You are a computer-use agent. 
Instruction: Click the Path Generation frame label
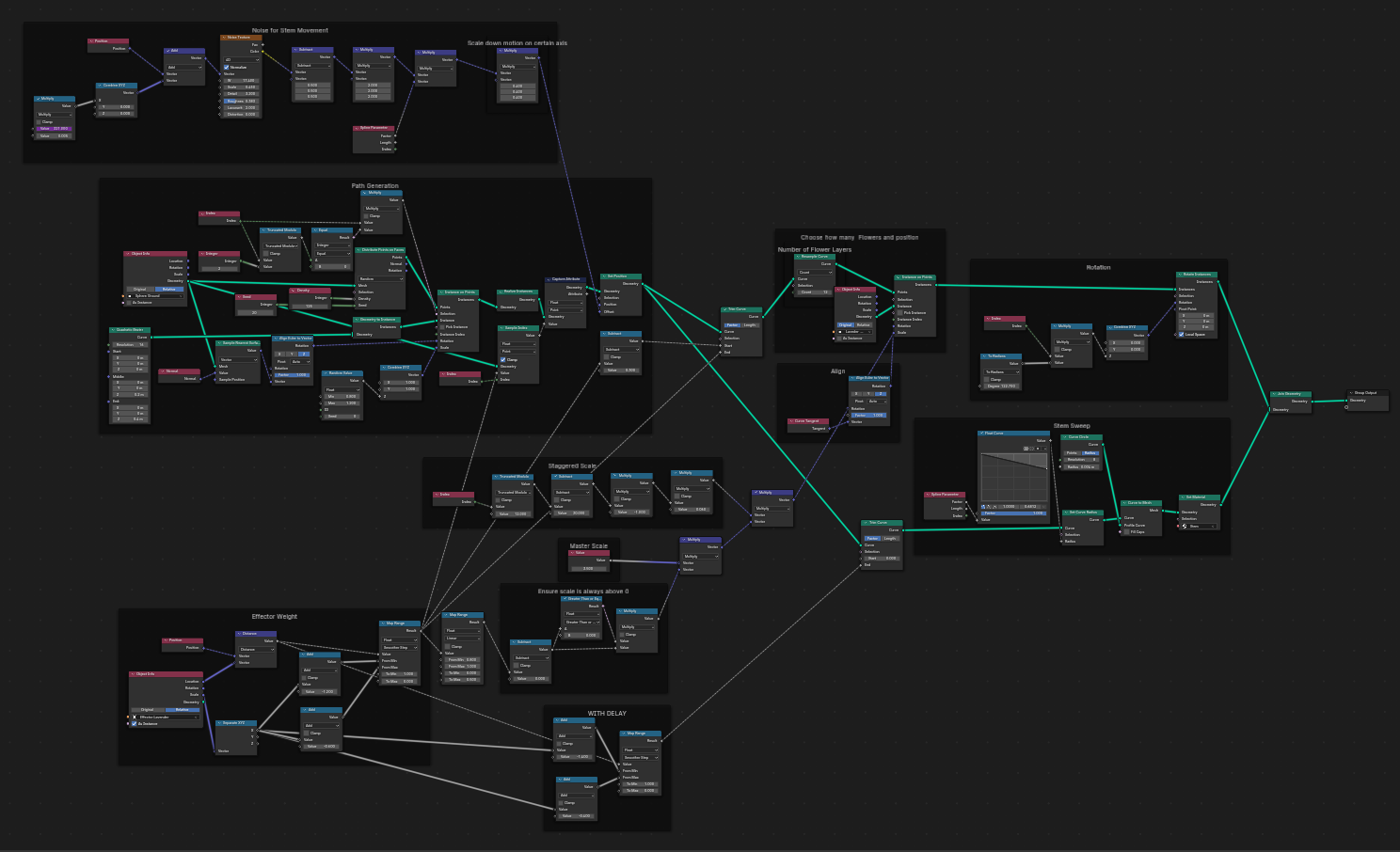pos(375,186)
